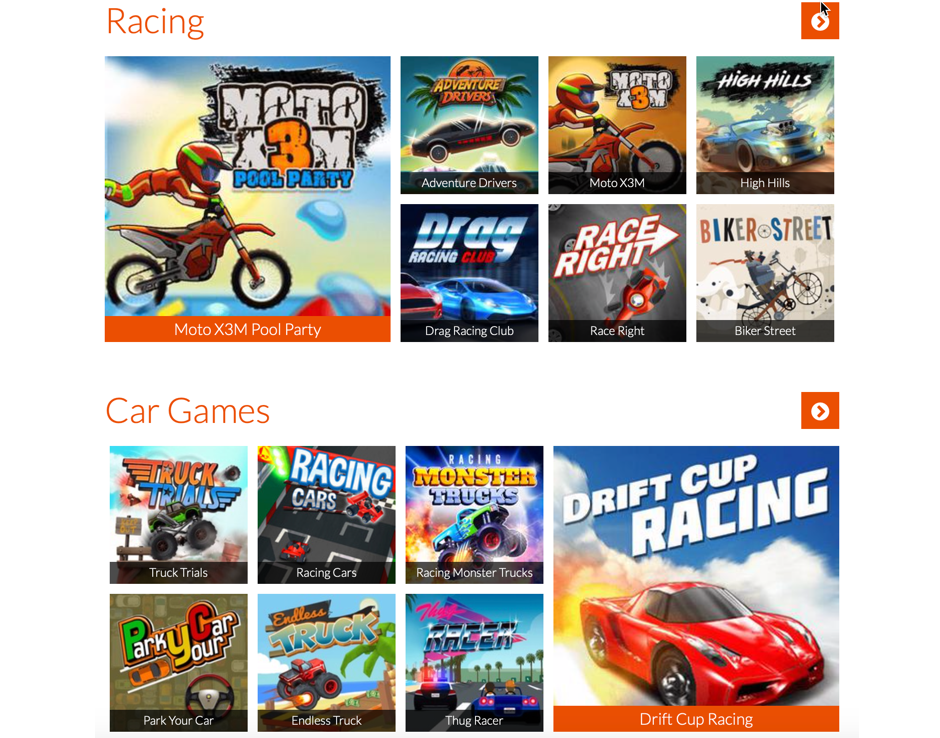Select the Thug Racer game tile

tap(474, 662)
